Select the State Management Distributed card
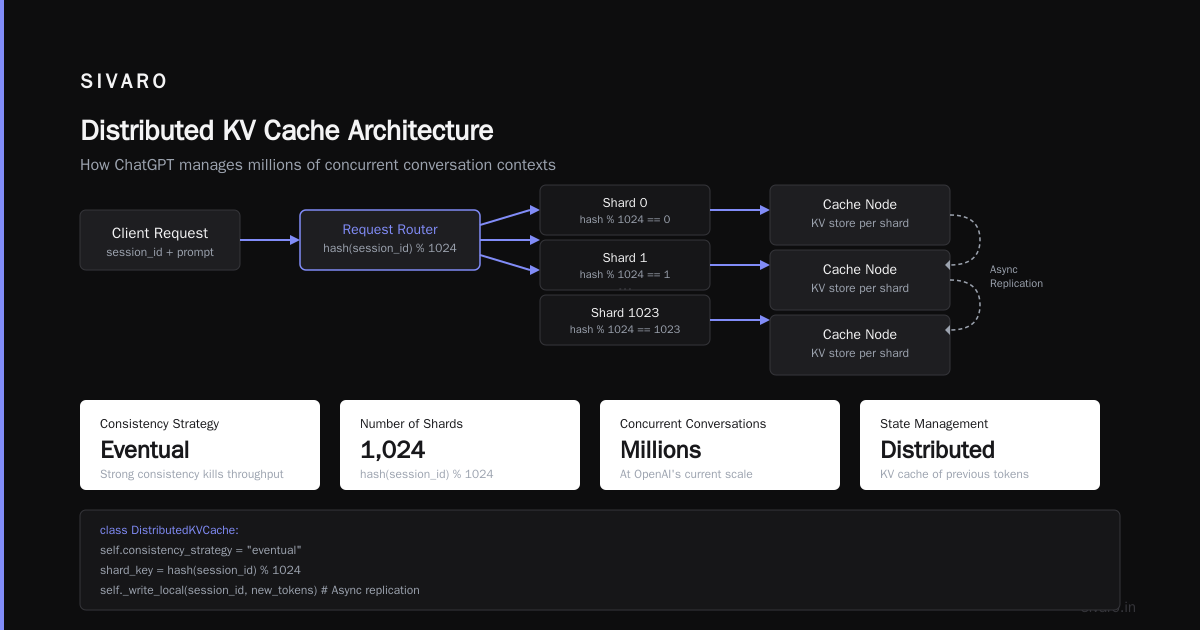The width and height of the screenshot is (1200, 630). 980,445
